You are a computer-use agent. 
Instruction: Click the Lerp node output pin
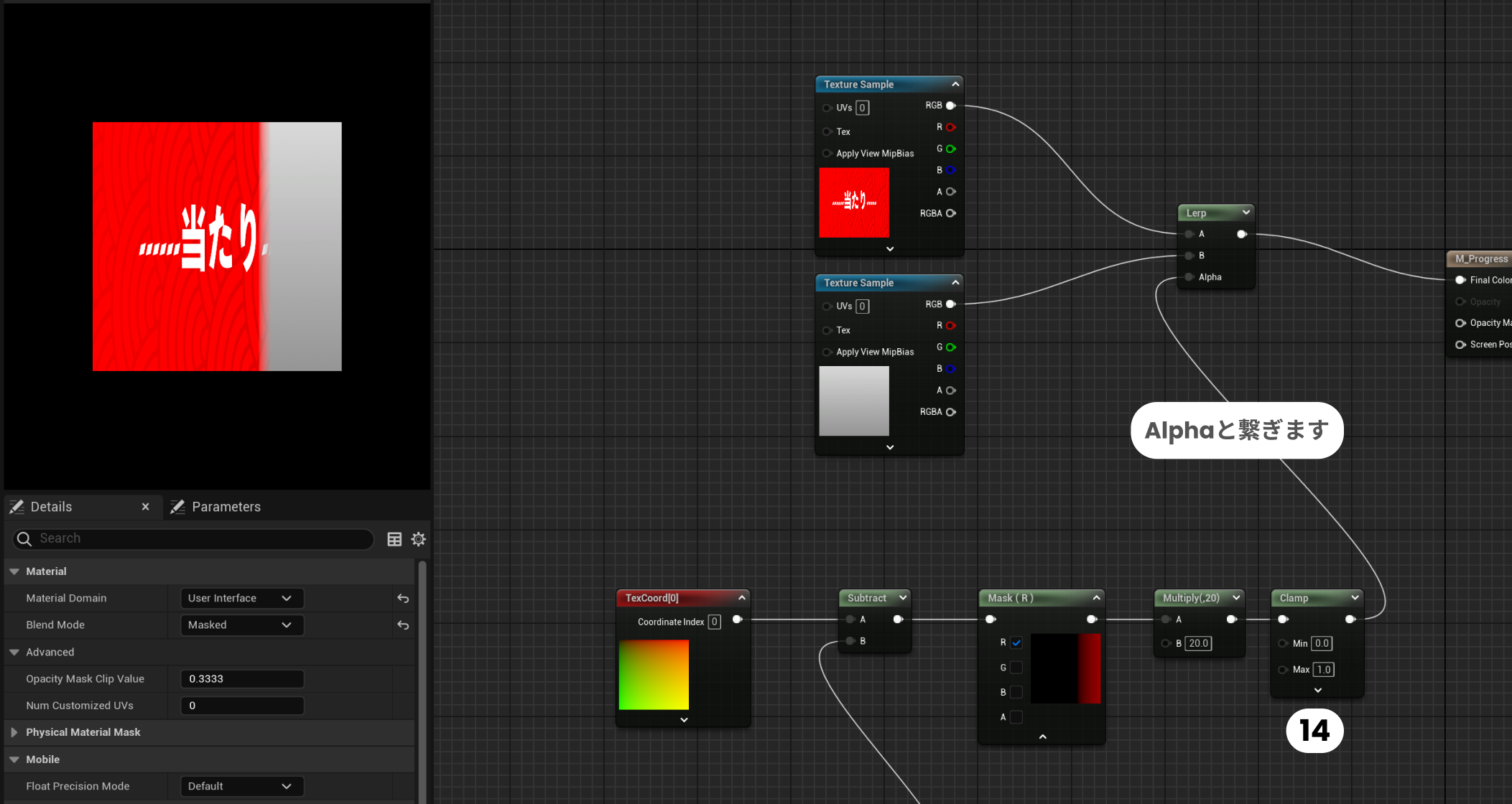(1241, 234)
